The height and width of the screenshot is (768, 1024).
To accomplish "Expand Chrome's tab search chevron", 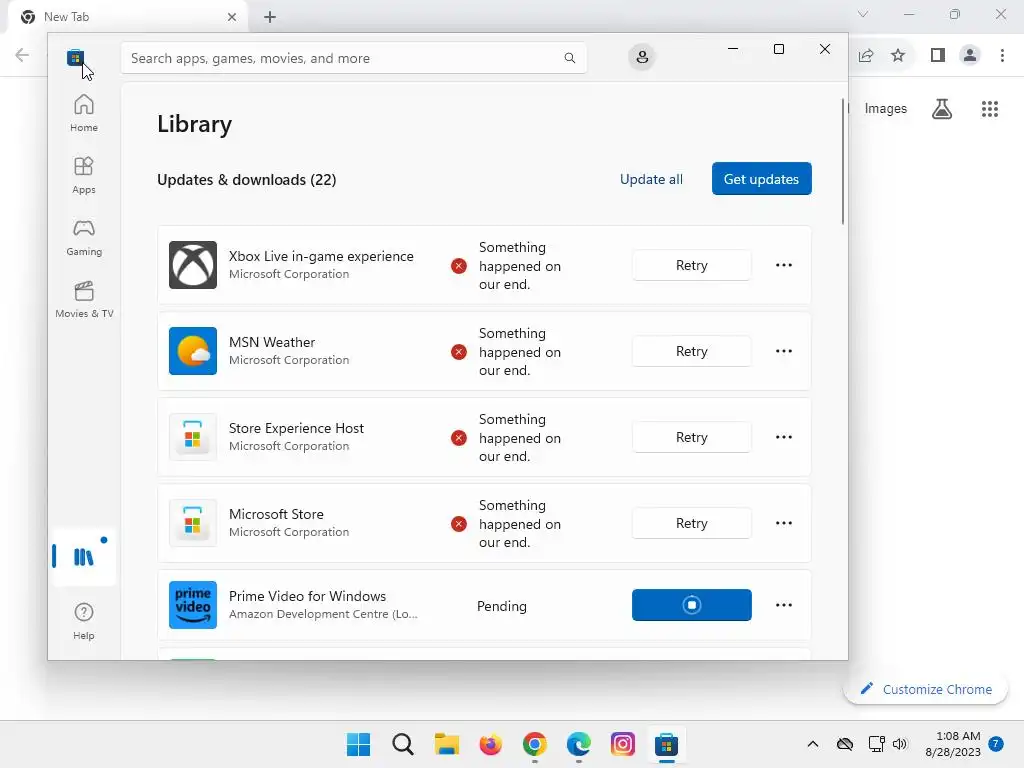I will (863, 14).
